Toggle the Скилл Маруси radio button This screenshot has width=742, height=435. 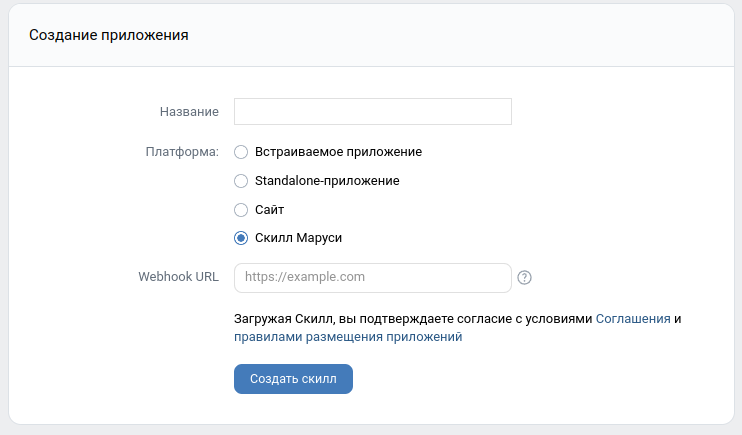(x=240, y=238)
